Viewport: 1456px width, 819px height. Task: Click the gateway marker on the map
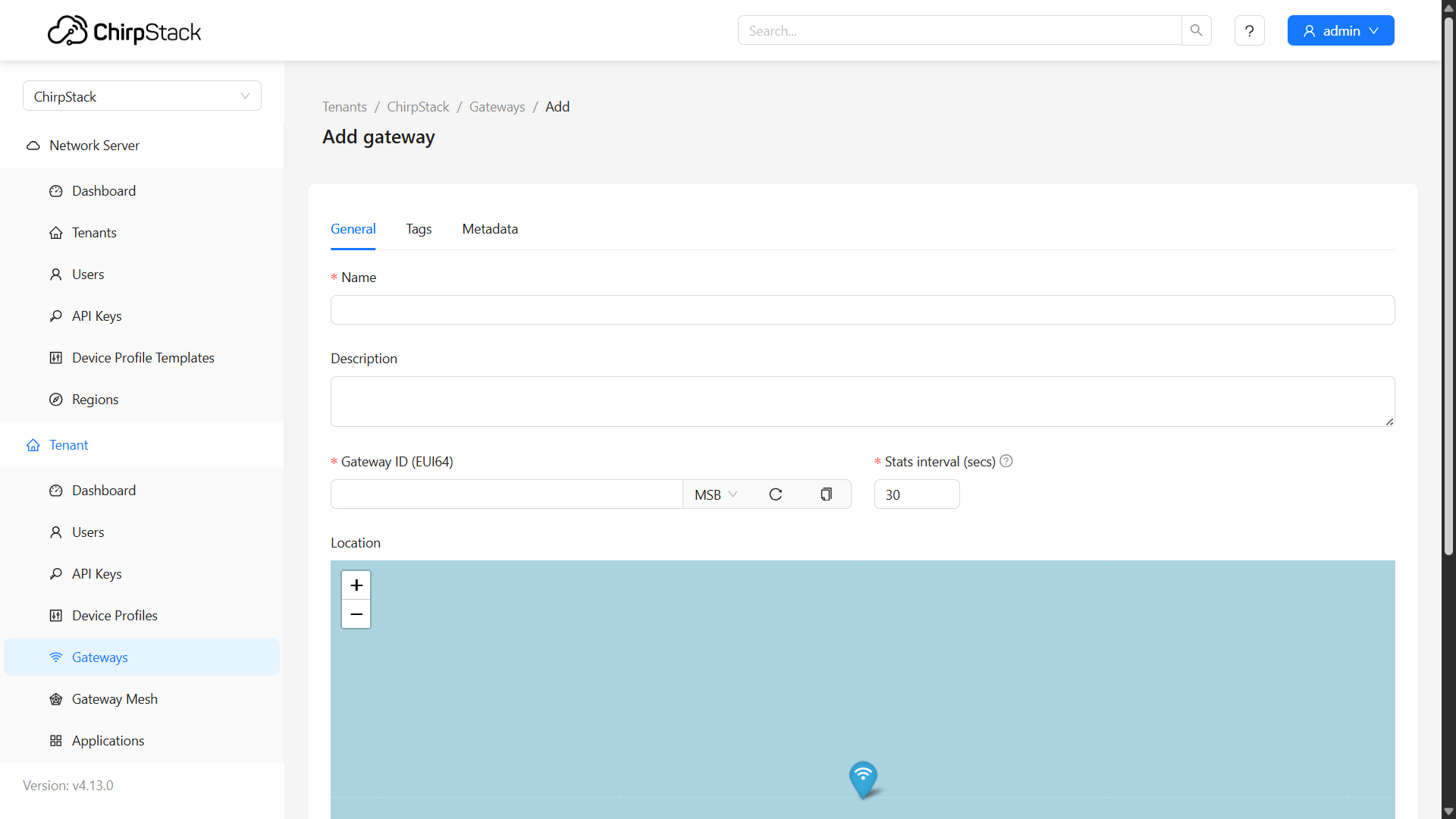(863, 778)
